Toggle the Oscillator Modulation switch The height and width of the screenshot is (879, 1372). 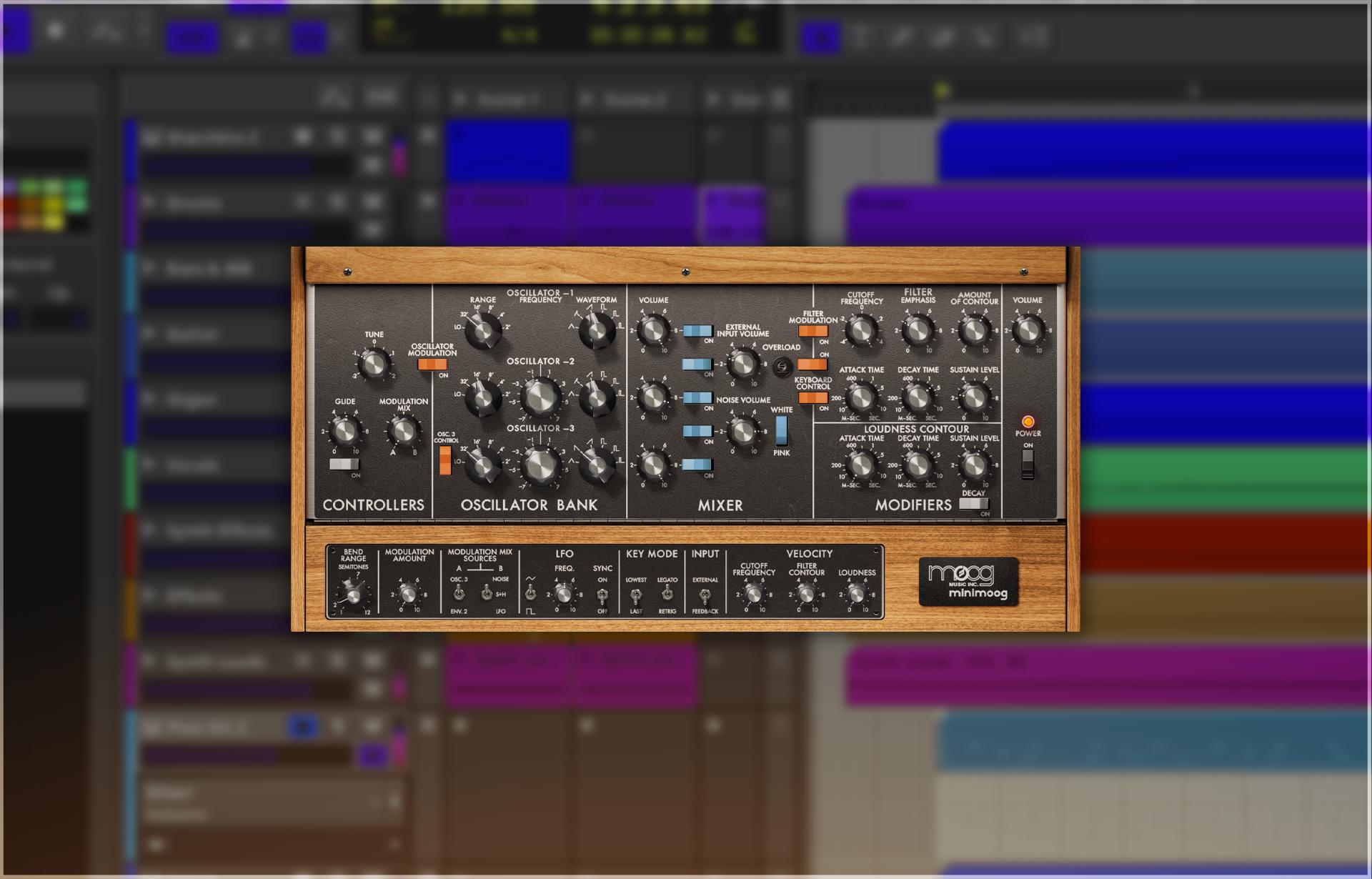tap(432, 364)
